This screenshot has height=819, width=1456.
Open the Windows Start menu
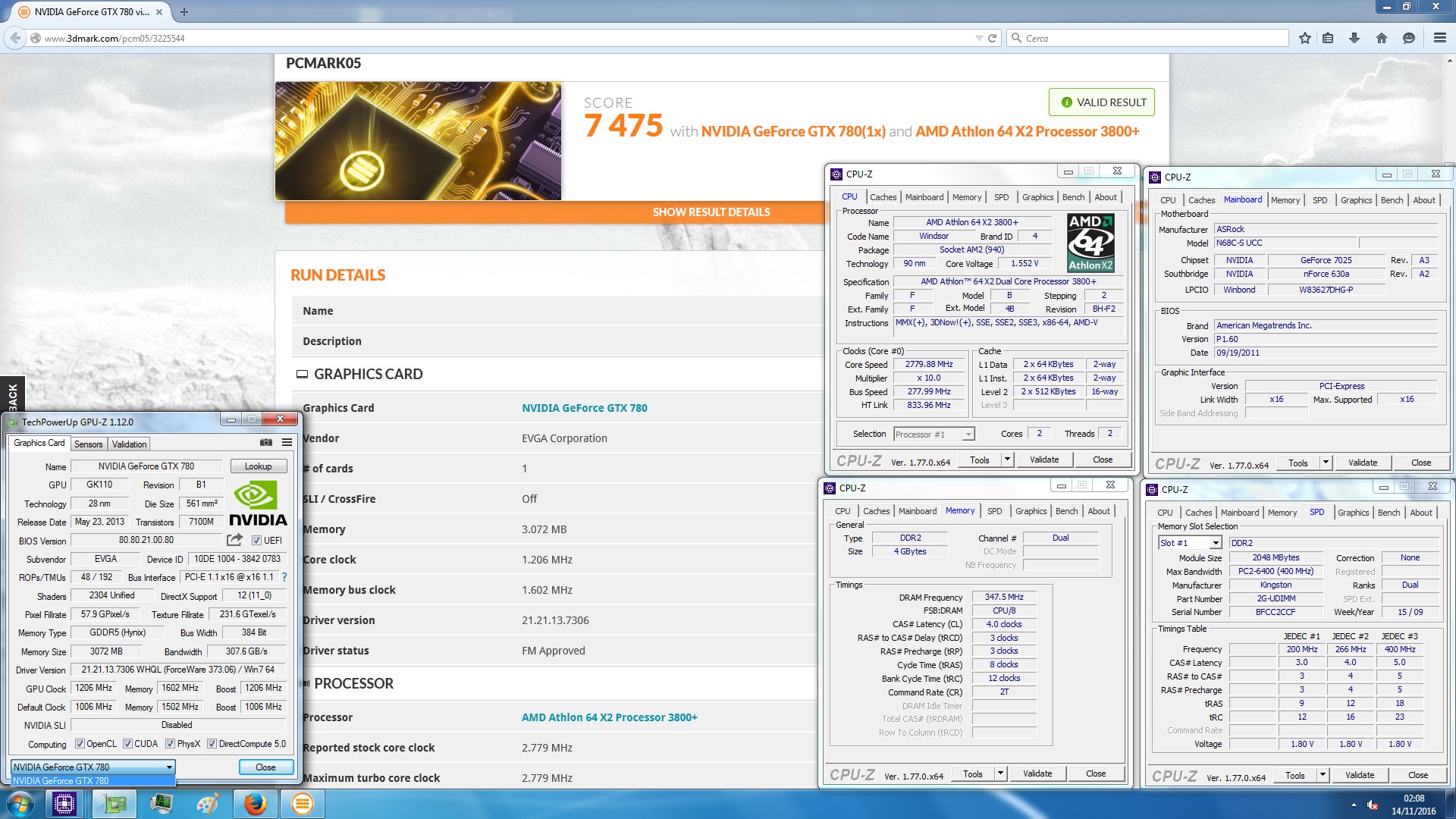[20, 804]
